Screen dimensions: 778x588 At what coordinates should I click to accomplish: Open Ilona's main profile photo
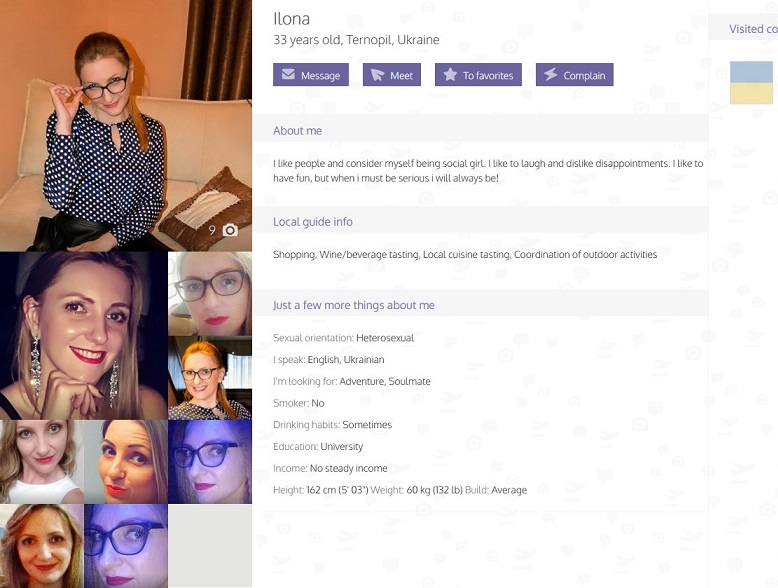(x=126, y=126)
